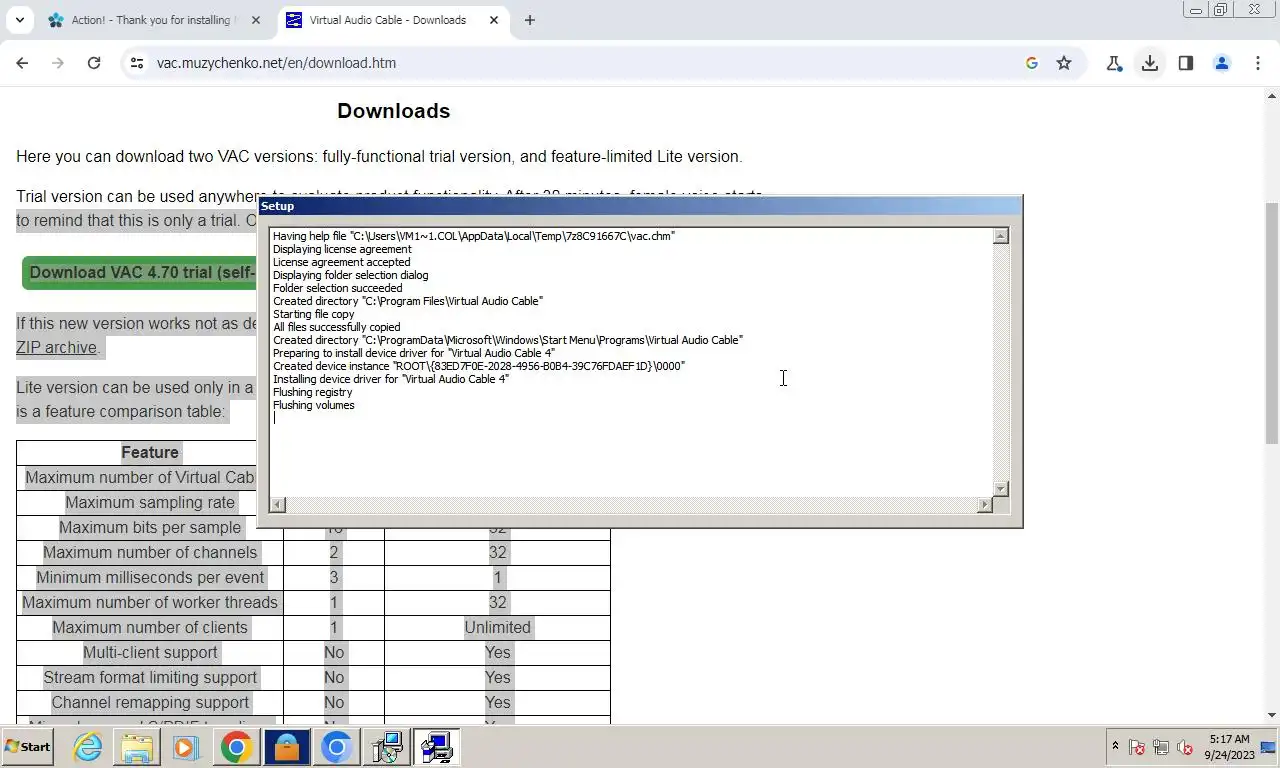Image resolution: width=1280 pixels, height=768 pixels.
Task: Click 'All files successfully copied' log line
Action: pyautogui.click(x=337, y=327)
